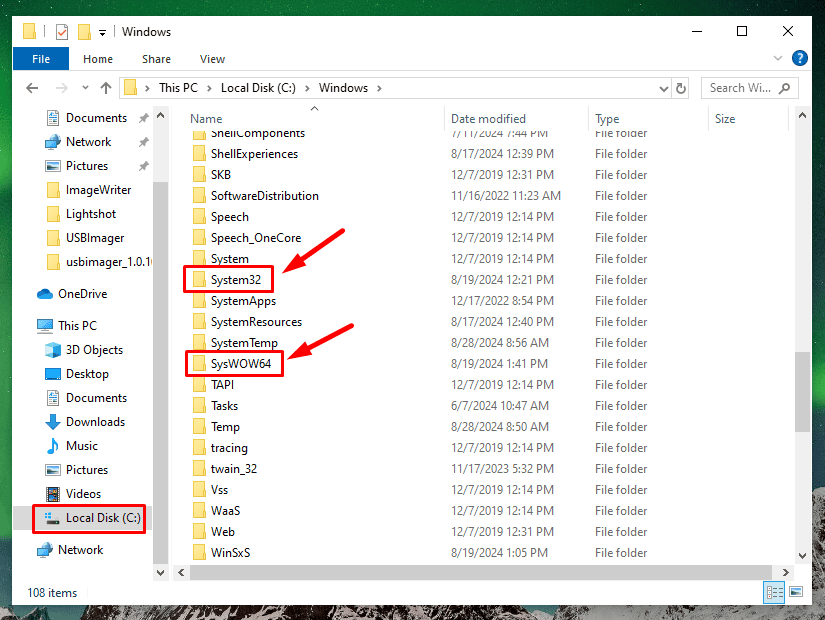This screenshot has width=825, height=620.
Task: Open the File menu tab
Action: tap(41, 59)
